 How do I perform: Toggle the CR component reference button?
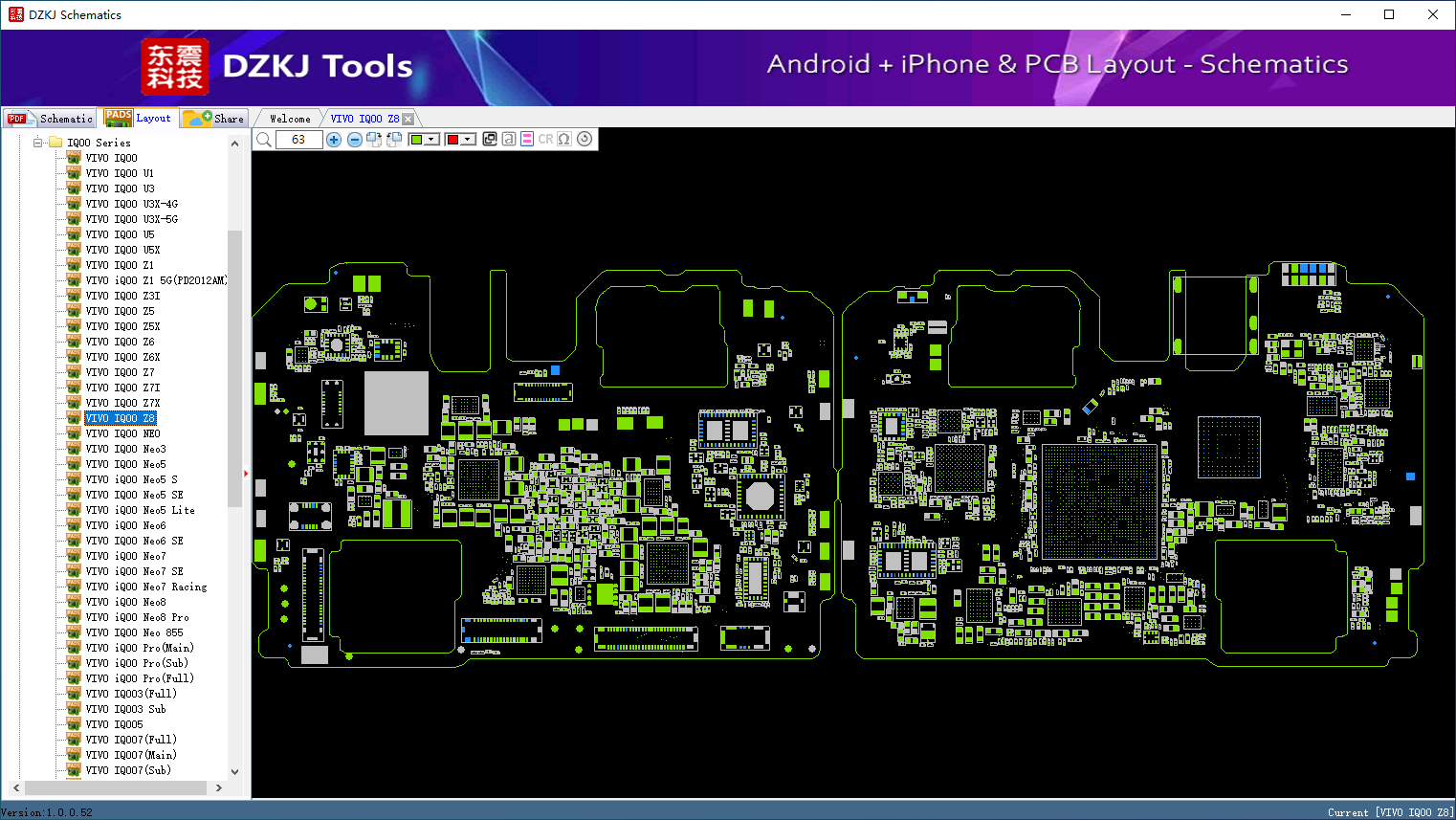click(x=545, y=139)
